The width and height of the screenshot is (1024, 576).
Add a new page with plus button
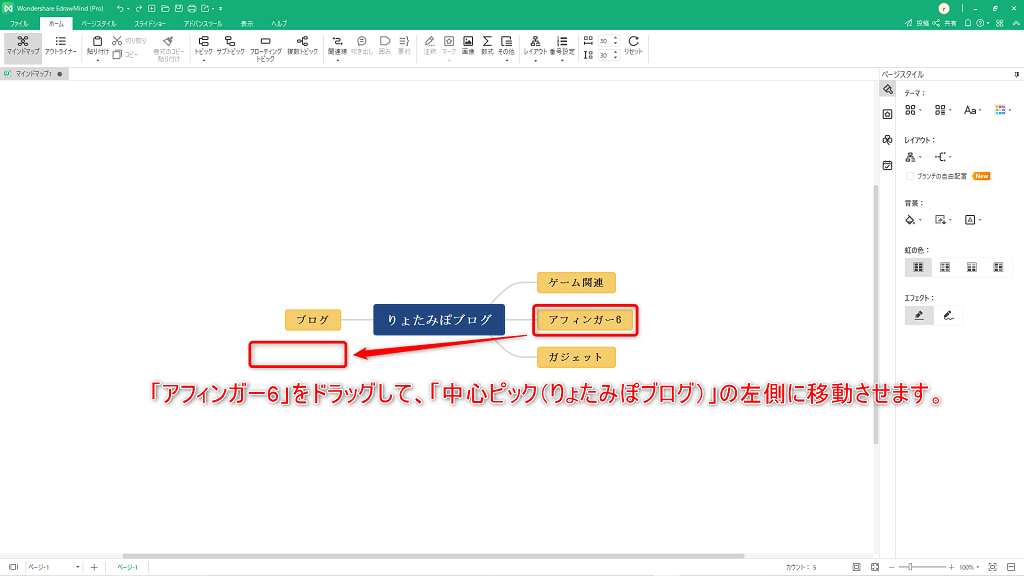[x=94, y=567]
